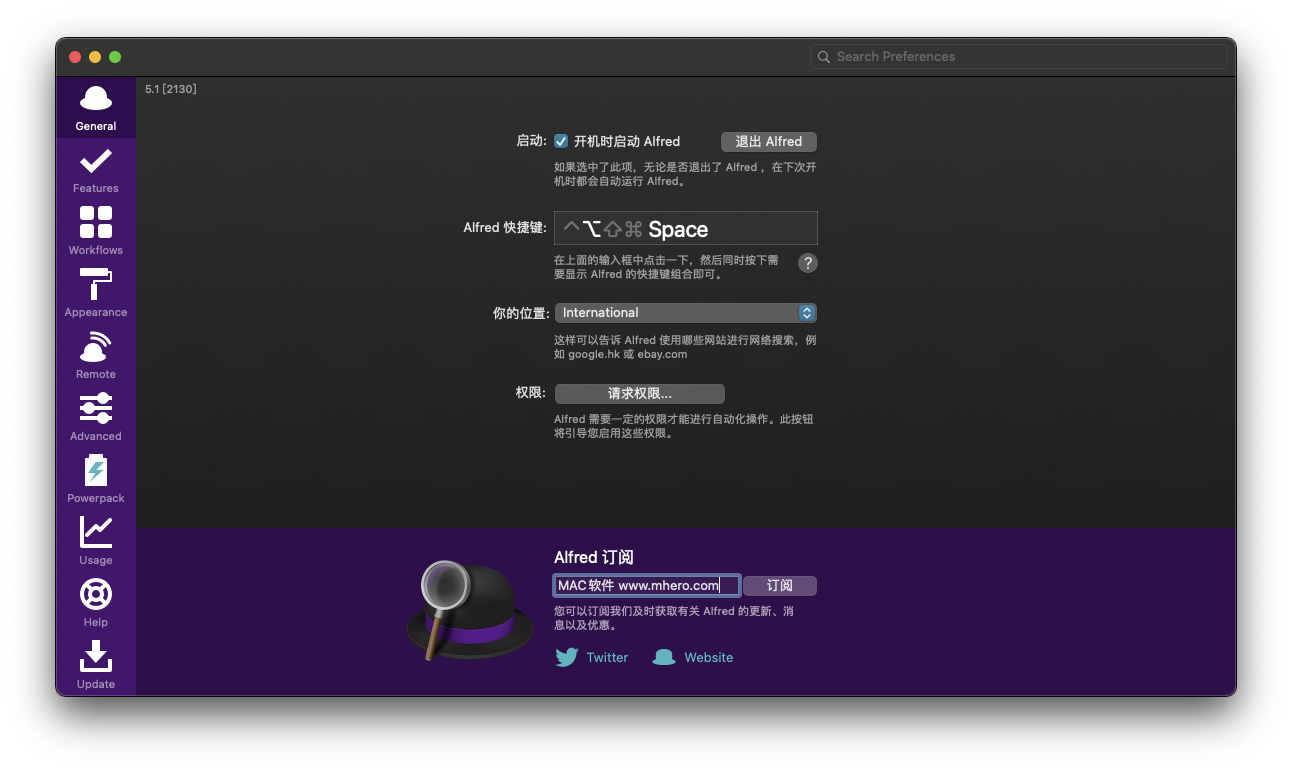This screenshot has height=770, width=1292.
Task: Click the Alfred hotkey field
Action: [x=686, y=228]
